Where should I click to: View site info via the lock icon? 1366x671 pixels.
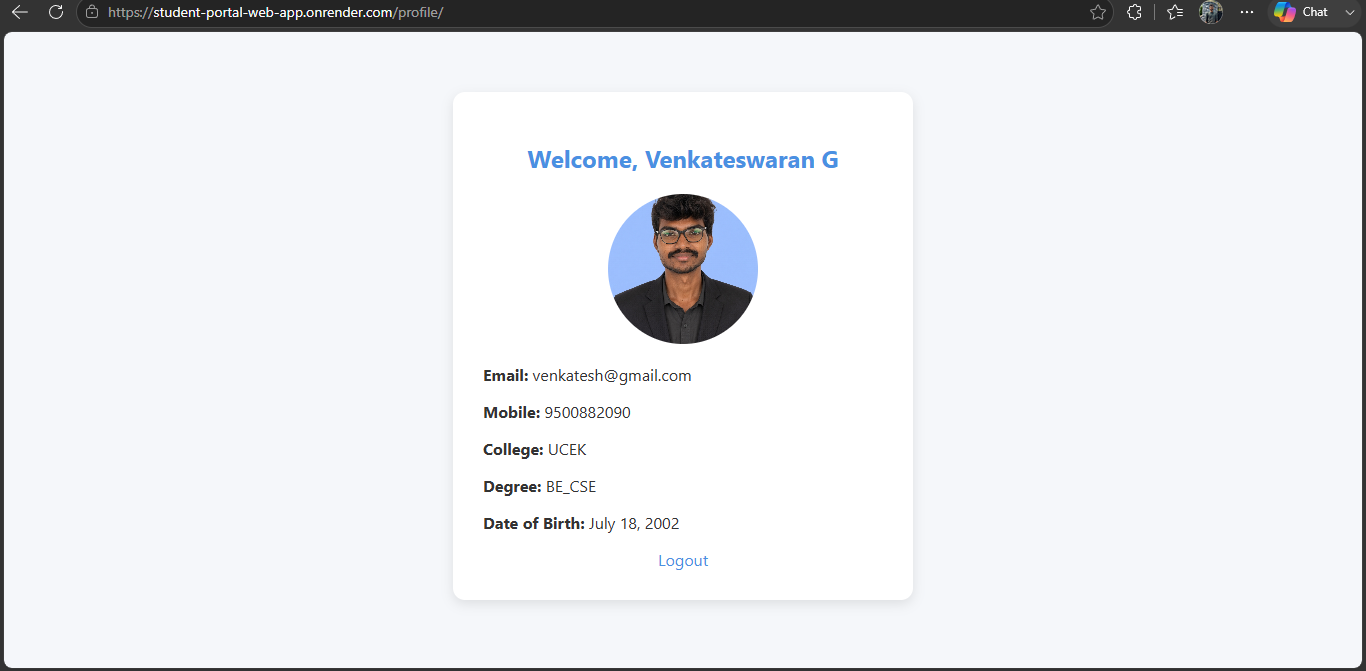click(x=92, y=12)
